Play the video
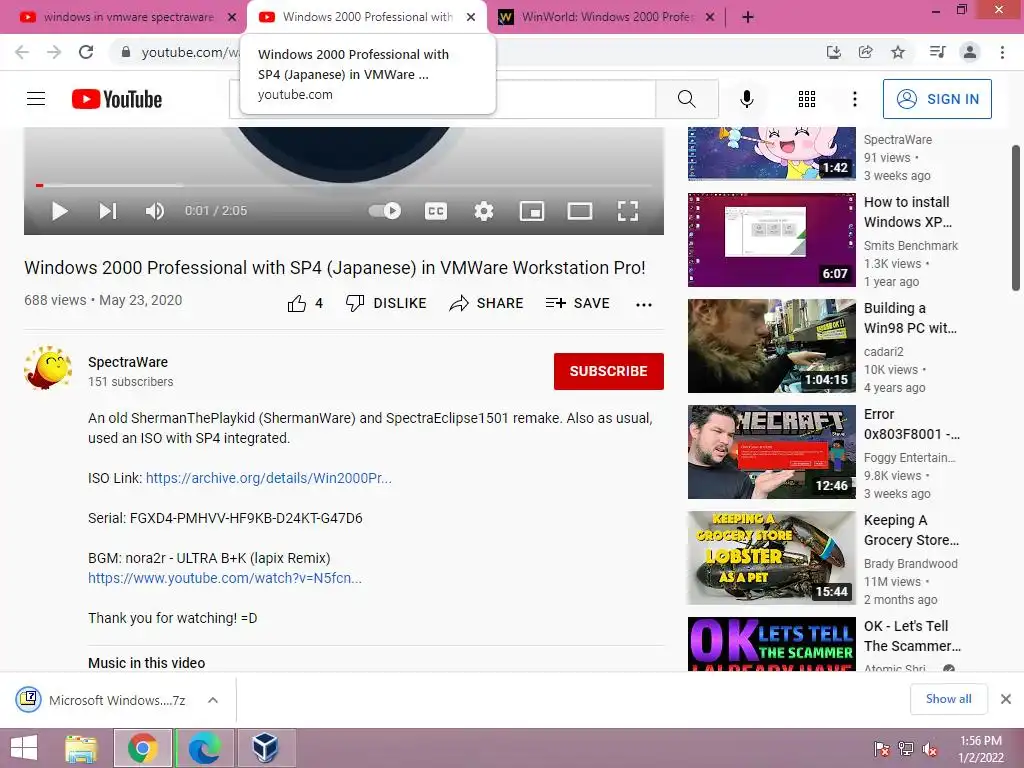This screenshot has height=768, width=1024. 59,211
